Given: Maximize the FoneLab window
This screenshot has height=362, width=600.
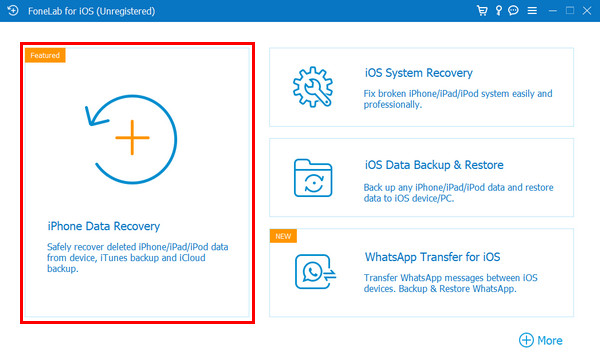Looking at the screenshot, I should tap(570, 10).
